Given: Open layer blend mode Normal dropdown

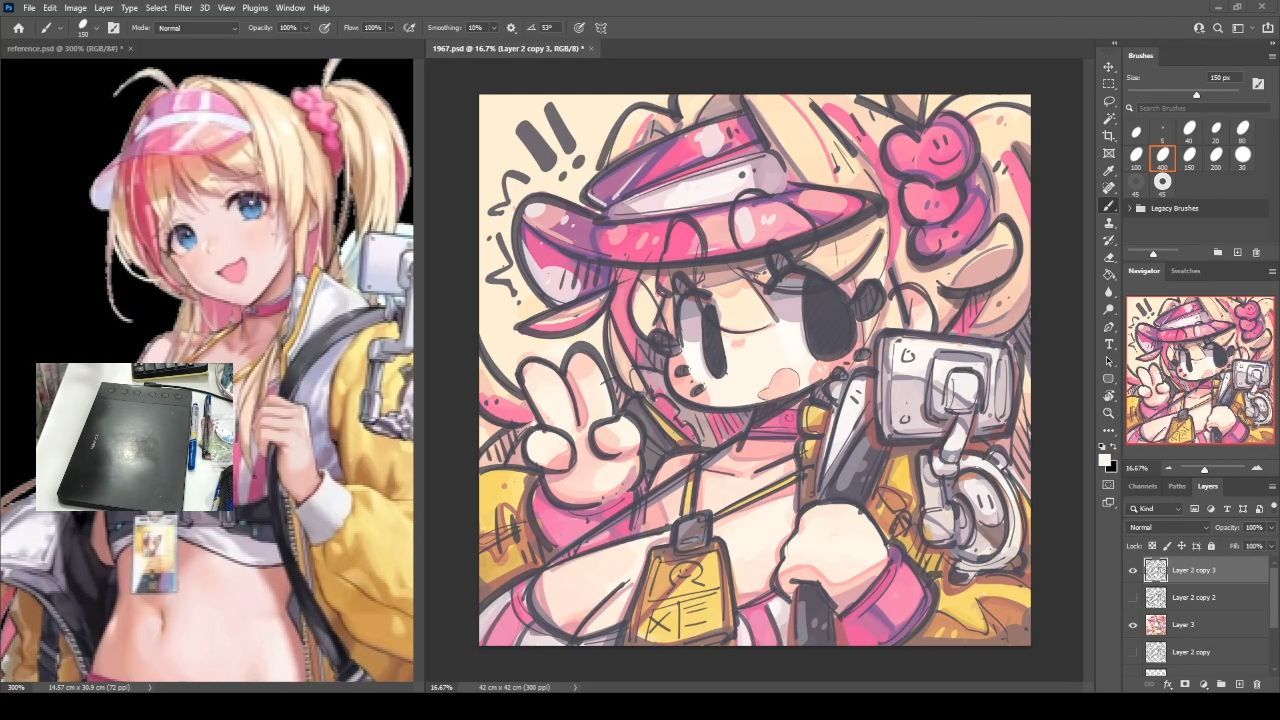Looking at the screenshot, I should (1168, 527).
